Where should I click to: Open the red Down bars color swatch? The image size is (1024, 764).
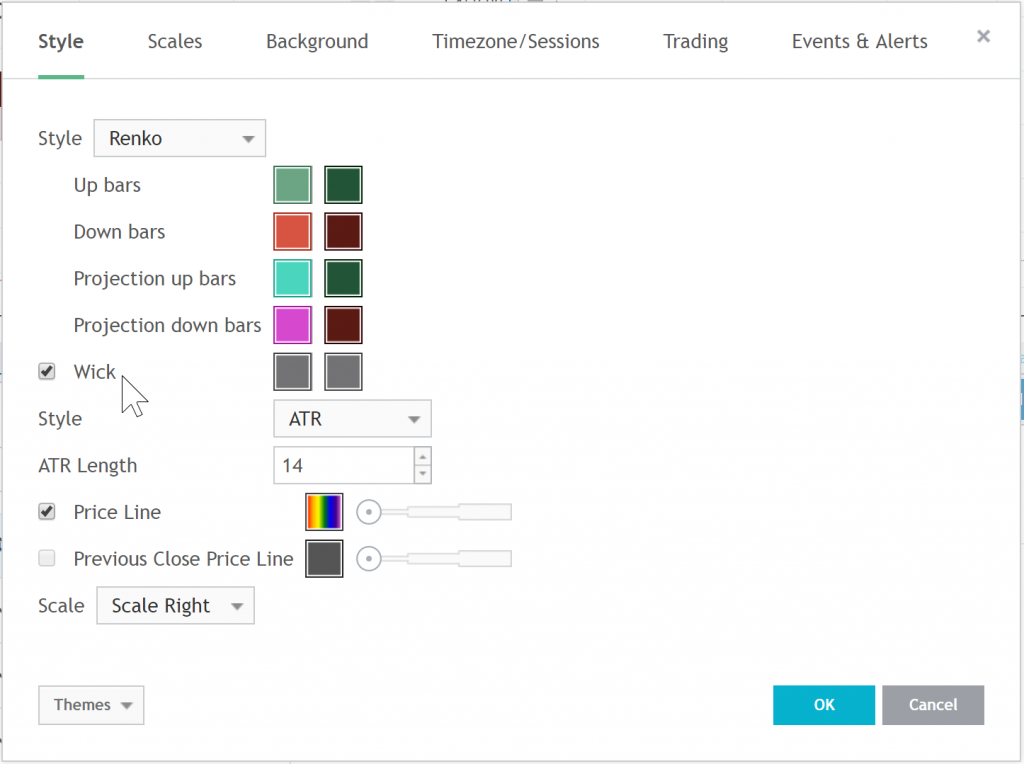click(x=293, y=232)
